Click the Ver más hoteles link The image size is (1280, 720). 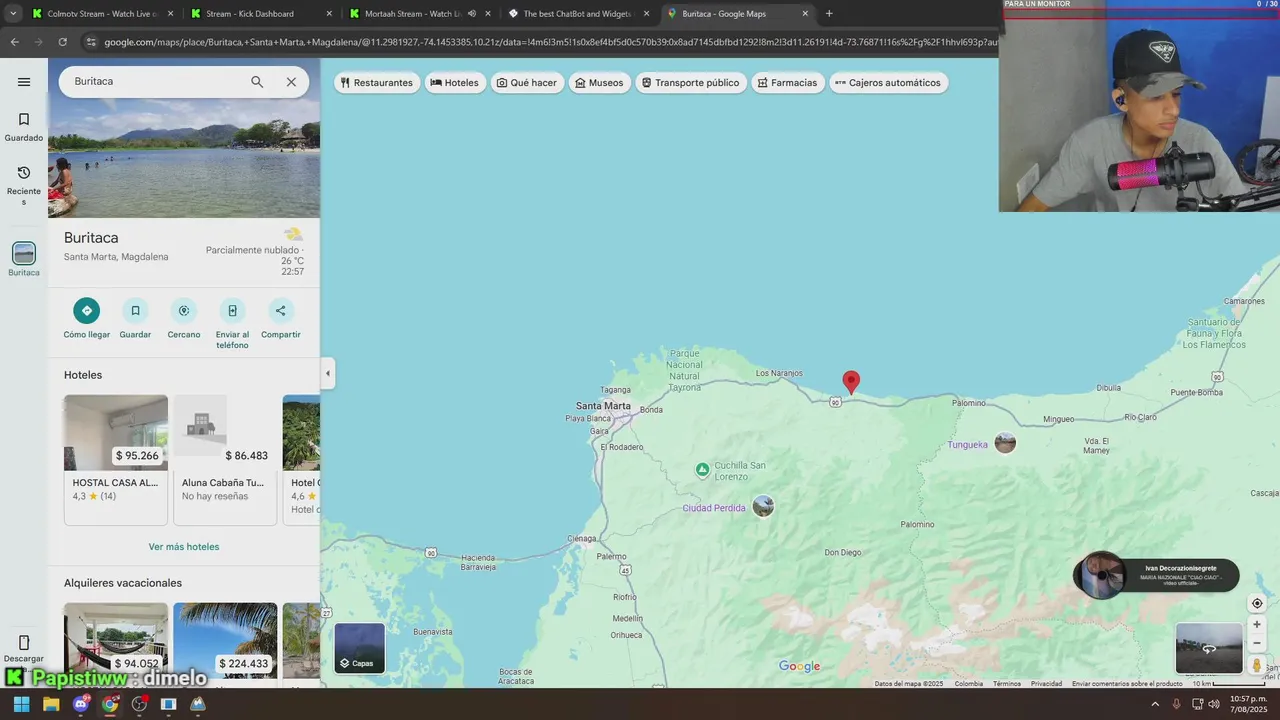click(x=184, y=547)
